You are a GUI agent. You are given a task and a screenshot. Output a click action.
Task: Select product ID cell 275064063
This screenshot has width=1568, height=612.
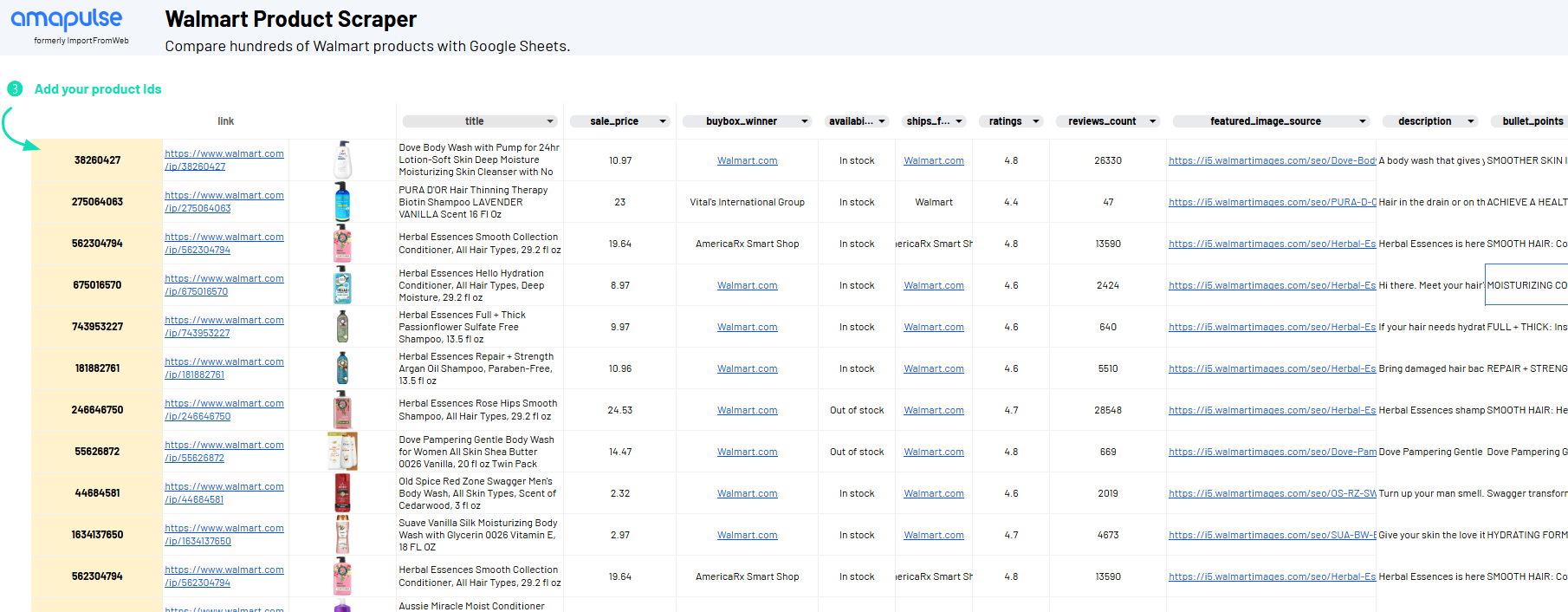click(x=97, y=202)
